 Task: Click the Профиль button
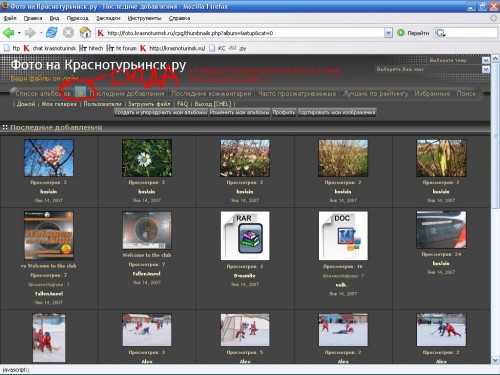click(284, 112)
